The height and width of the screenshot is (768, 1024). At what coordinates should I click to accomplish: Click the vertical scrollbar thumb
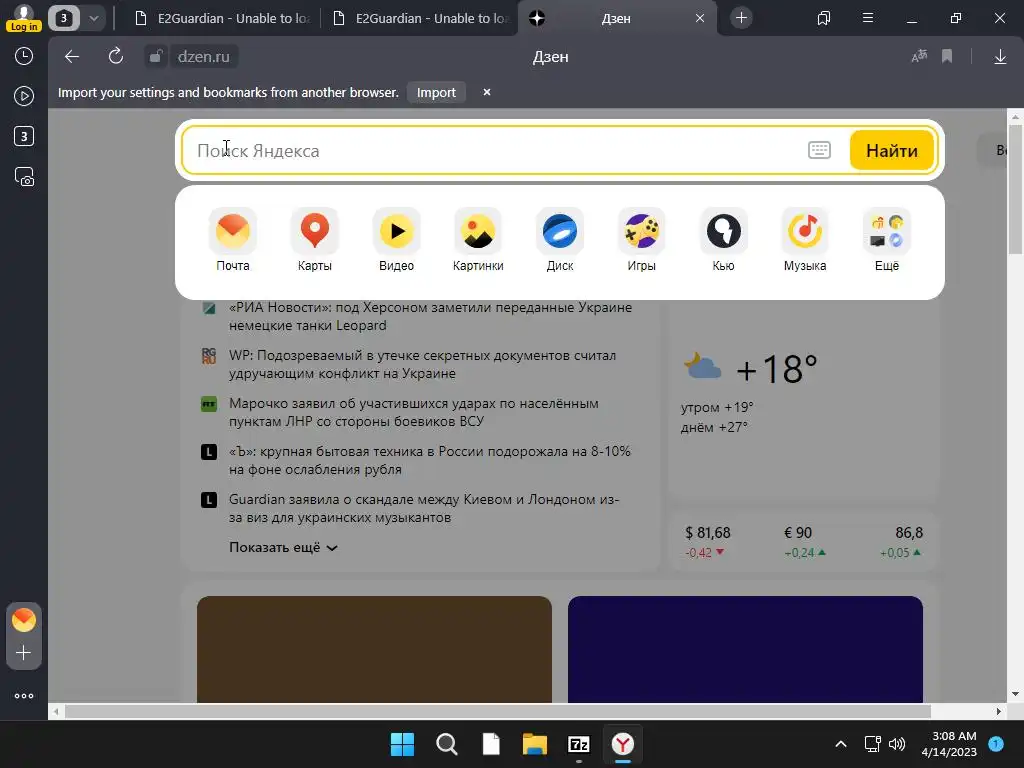(x=1015, y=189)
